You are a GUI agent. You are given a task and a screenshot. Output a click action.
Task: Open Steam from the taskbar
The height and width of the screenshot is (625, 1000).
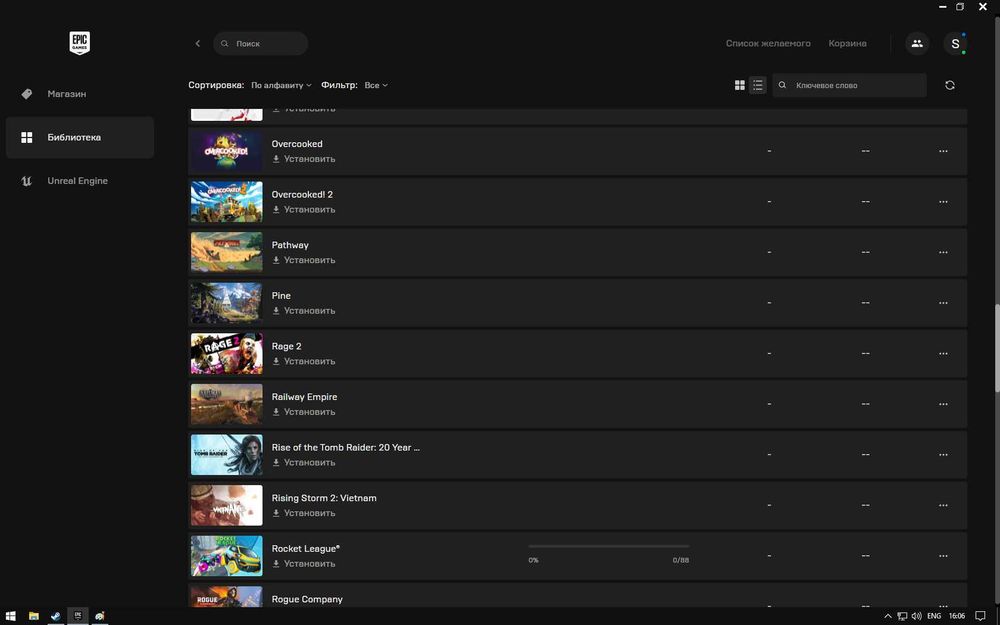pos(55,616)
